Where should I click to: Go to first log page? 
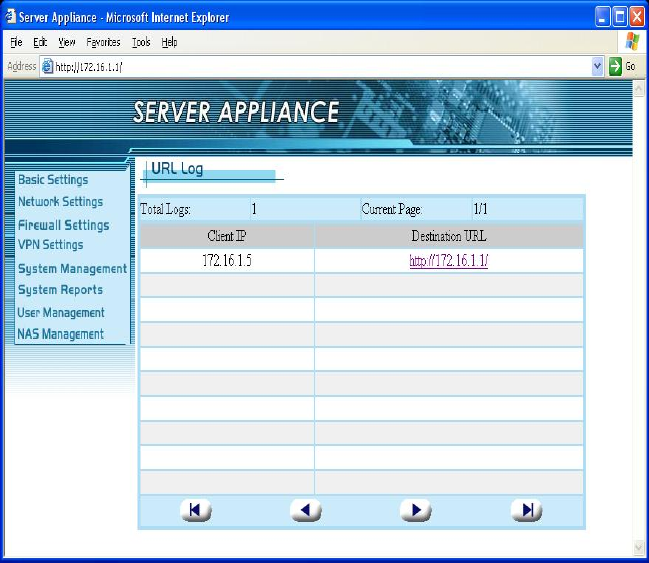[195, 510]
